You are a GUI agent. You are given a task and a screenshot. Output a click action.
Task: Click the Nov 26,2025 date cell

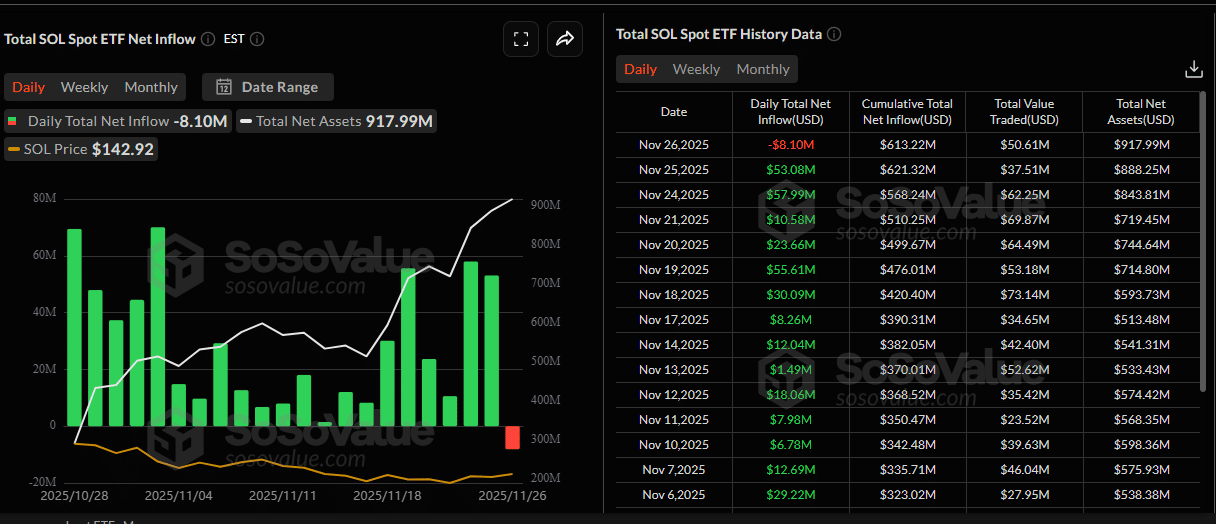tap(674, 145)
